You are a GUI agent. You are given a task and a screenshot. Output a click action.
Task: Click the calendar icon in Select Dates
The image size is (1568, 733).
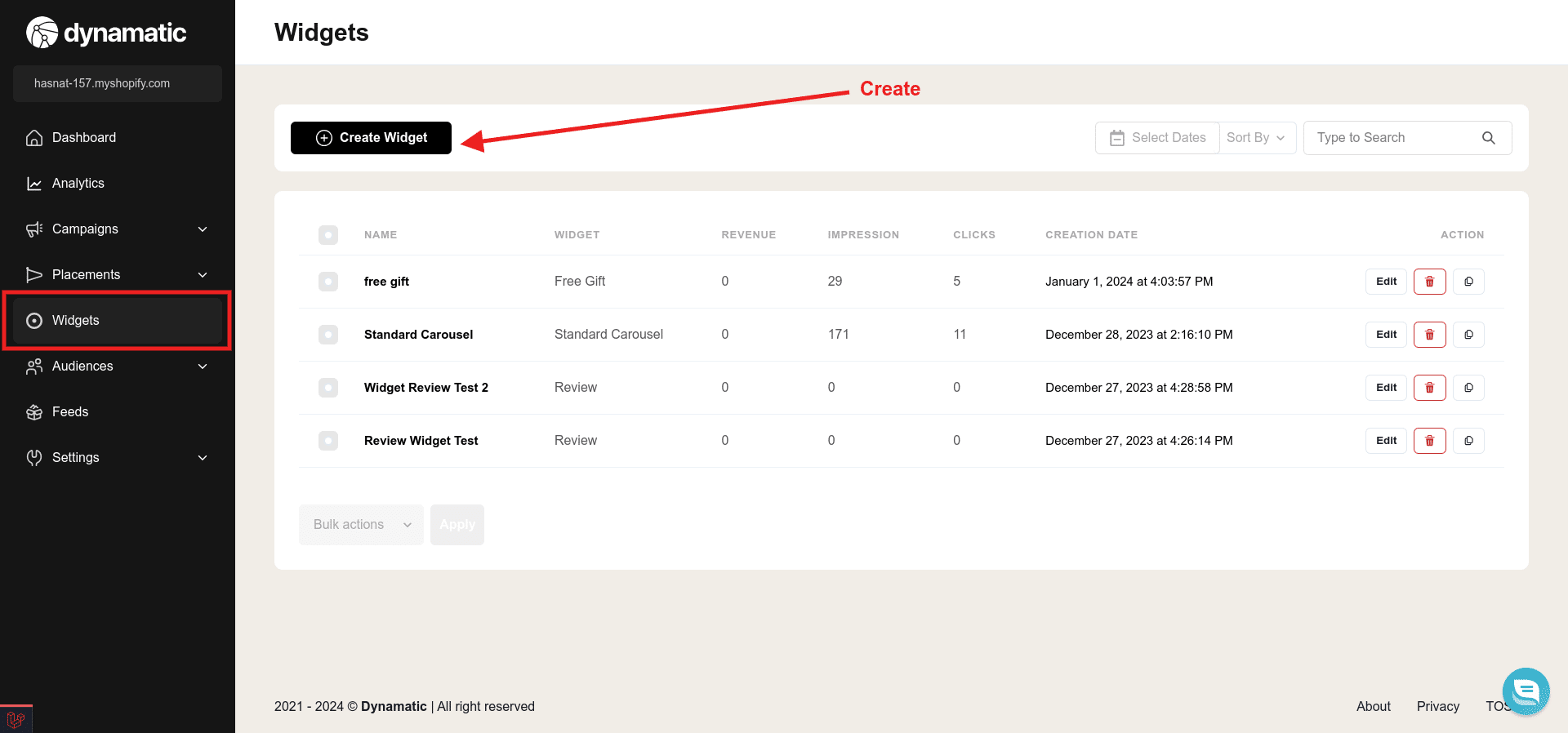[x=1117, y=138]
